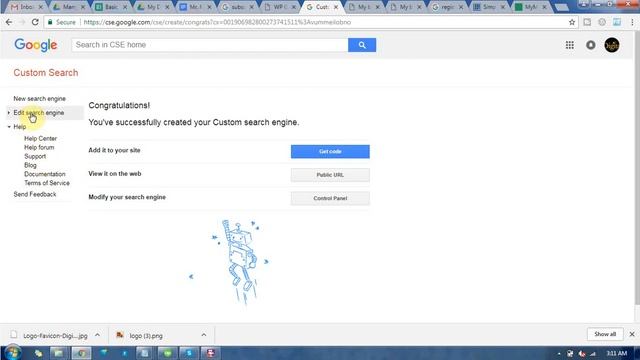Open Chrome from the taskbar

pos(81,353)
